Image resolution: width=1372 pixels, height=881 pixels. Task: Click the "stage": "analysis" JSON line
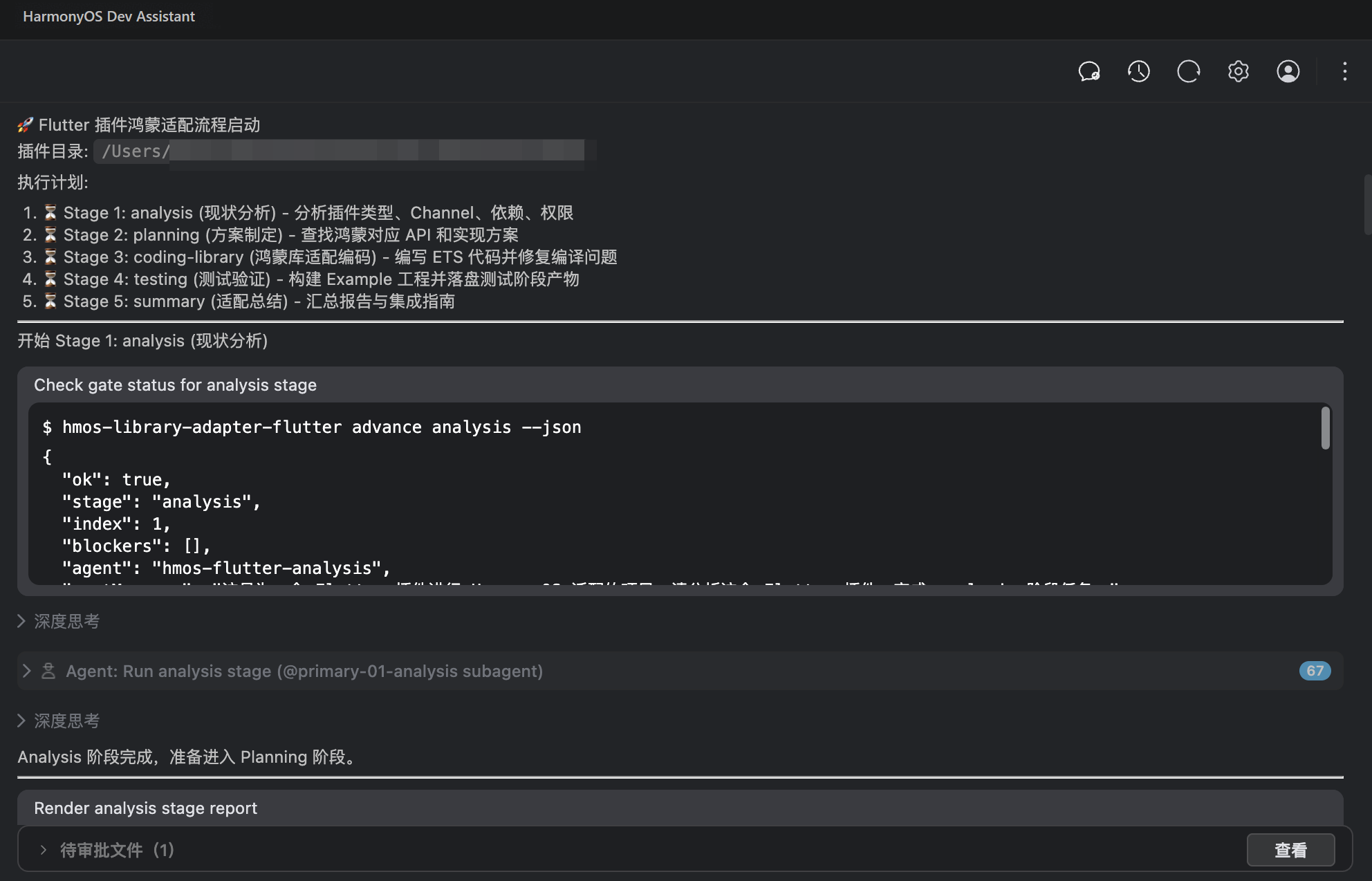coord(161,502)
